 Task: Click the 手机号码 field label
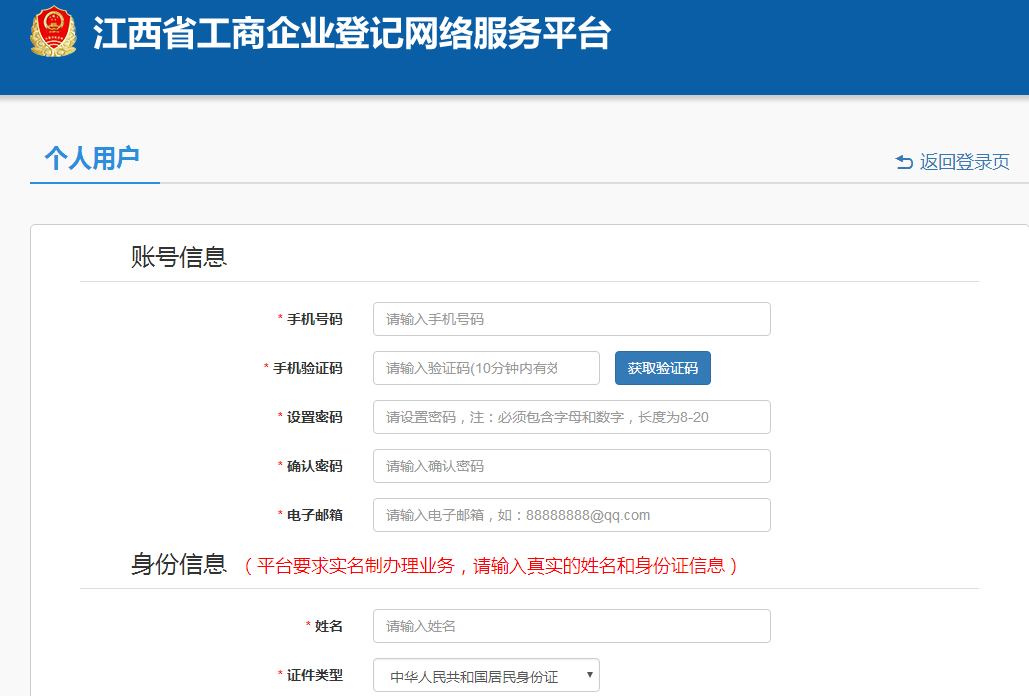314,319
